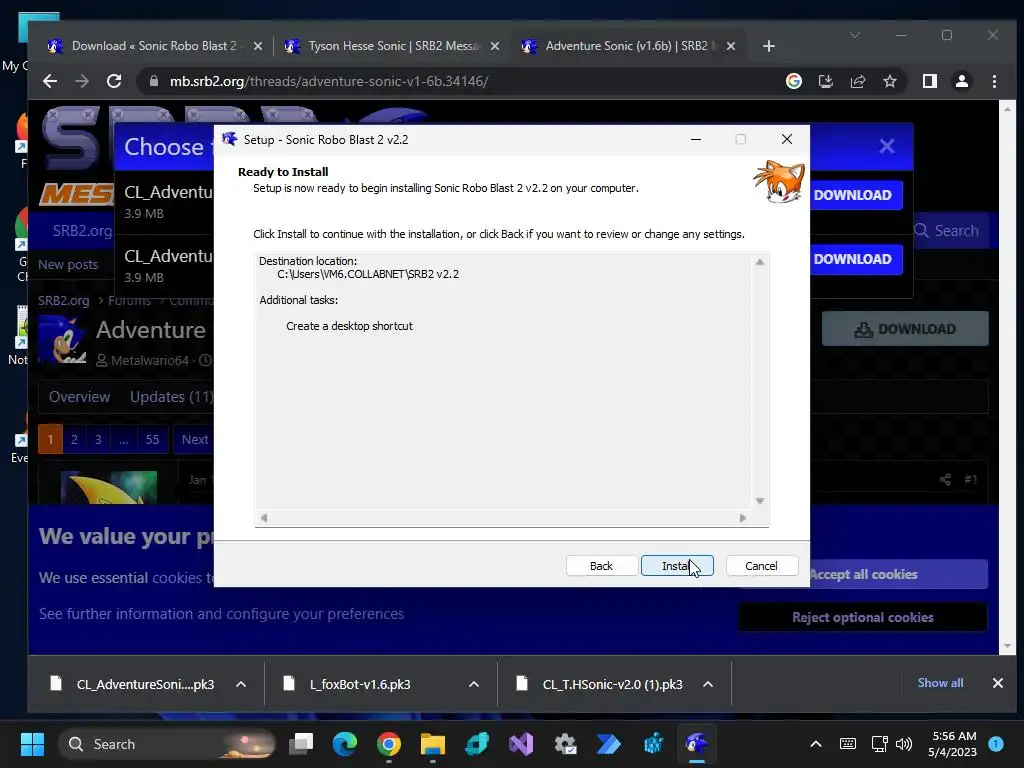
Task: Open a new Chrome tab
Action: pyautogui.click(x=769, y=46)
